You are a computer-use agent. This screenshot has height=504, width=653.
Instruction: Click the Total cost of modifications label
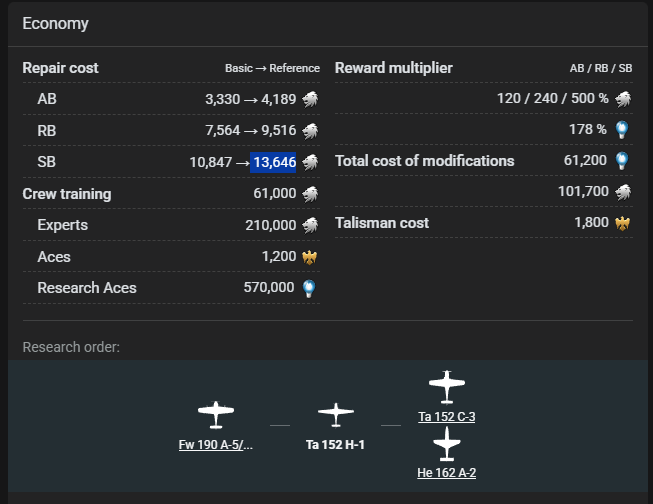(x=424, y=161)
